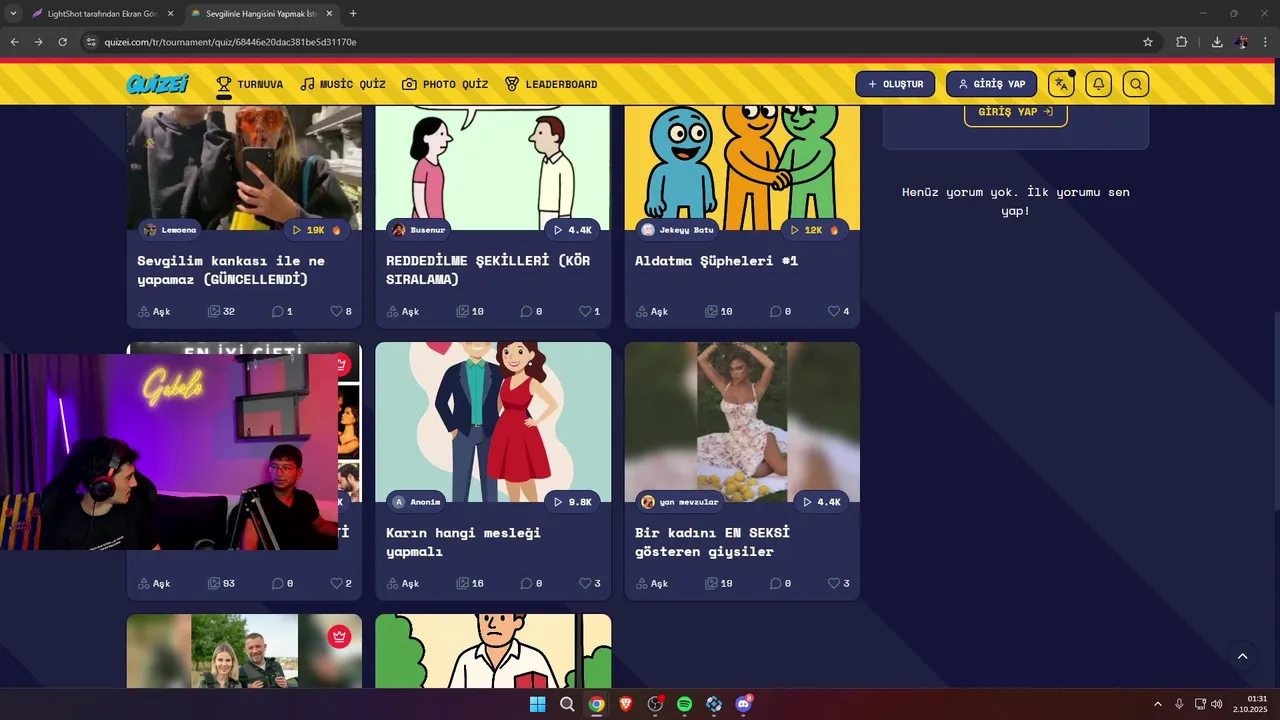Viewport: 1280px width, 720px height.
Task: Open comments icon on 'Aldatma Şüpheleri #1' card
Action: 775,311
